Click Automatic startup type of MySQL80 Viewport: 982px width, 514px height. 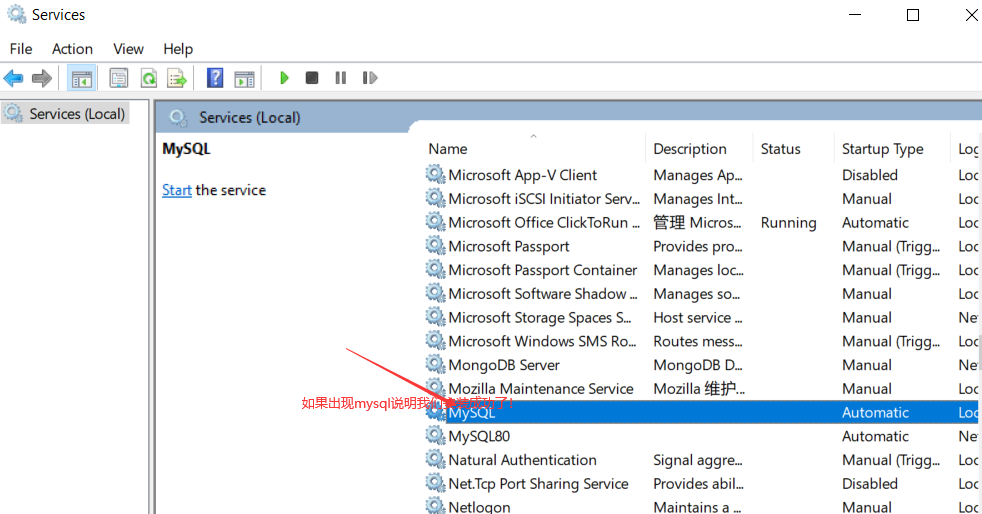875,437
